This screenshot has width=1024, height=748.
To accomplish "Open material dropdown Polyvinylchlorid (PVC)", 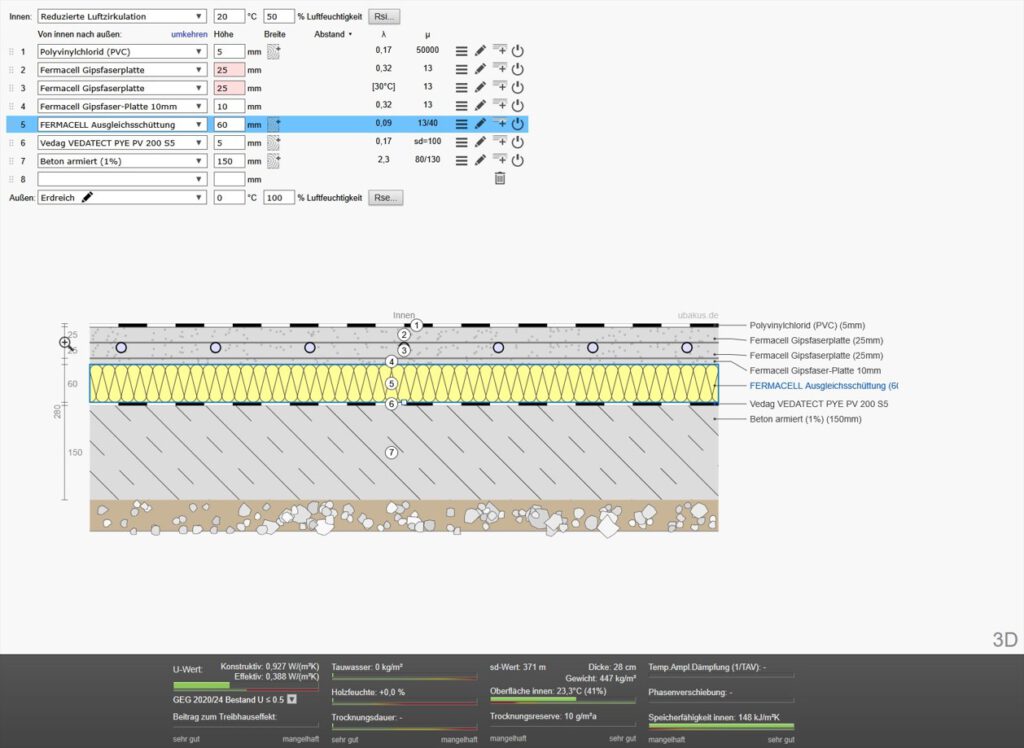I will [122, 52].
